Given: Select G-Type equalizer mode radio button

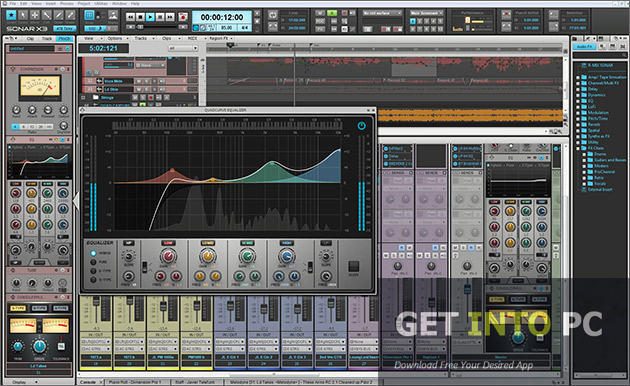Looking at the screenshot, I should (x=93, y=280).
